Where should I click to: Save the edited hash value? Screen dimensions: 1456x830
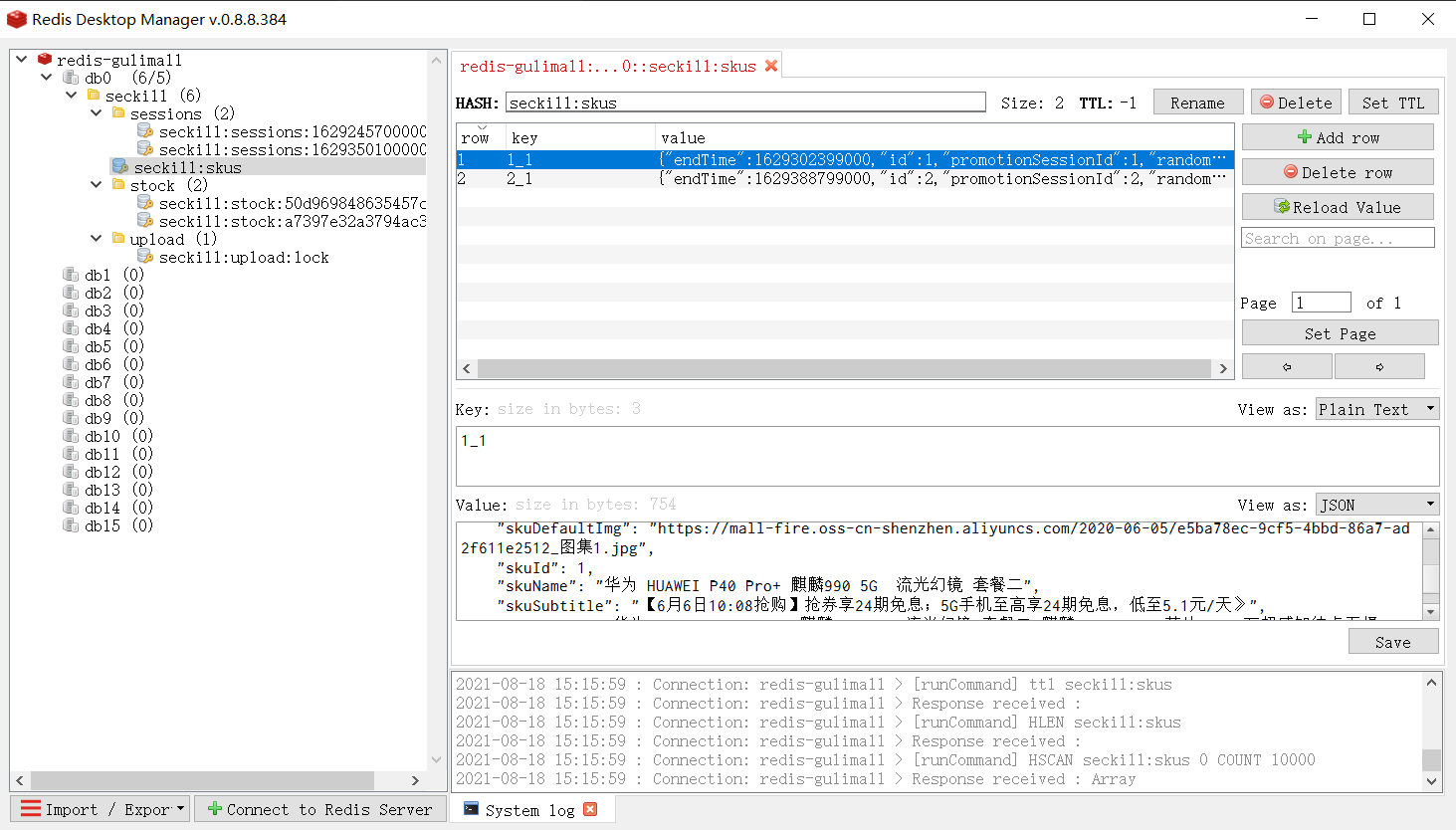[1393, 642]
